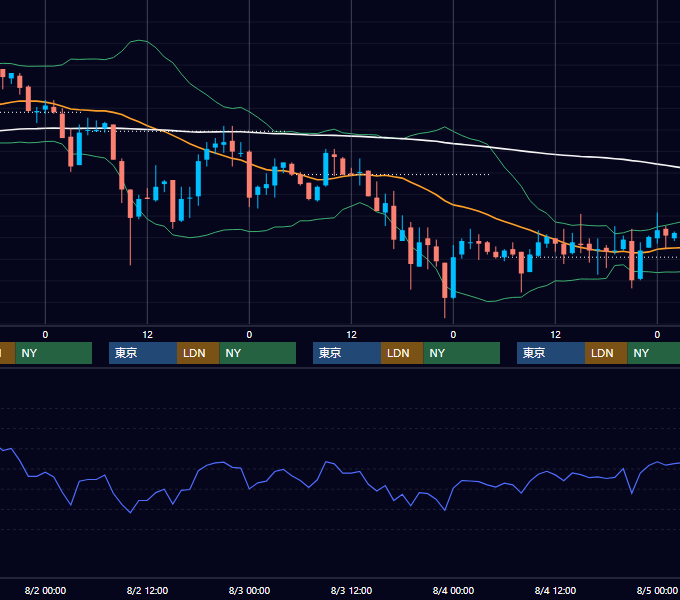Viewport: 680px width, 600px height.
Task: Click the 8/4 00:00 time axis label
Action: 453,590
